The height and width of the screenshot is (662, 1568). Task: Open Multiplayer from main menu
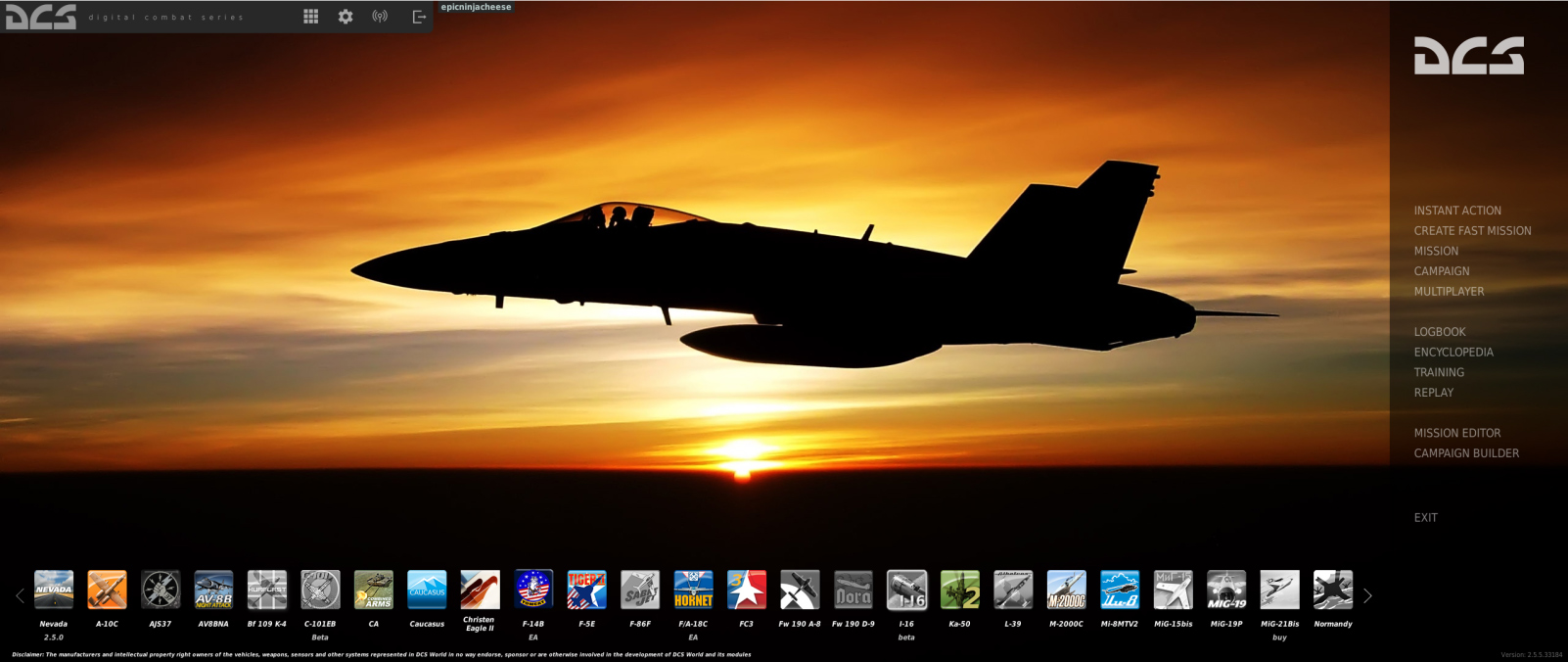point(1449,292)
